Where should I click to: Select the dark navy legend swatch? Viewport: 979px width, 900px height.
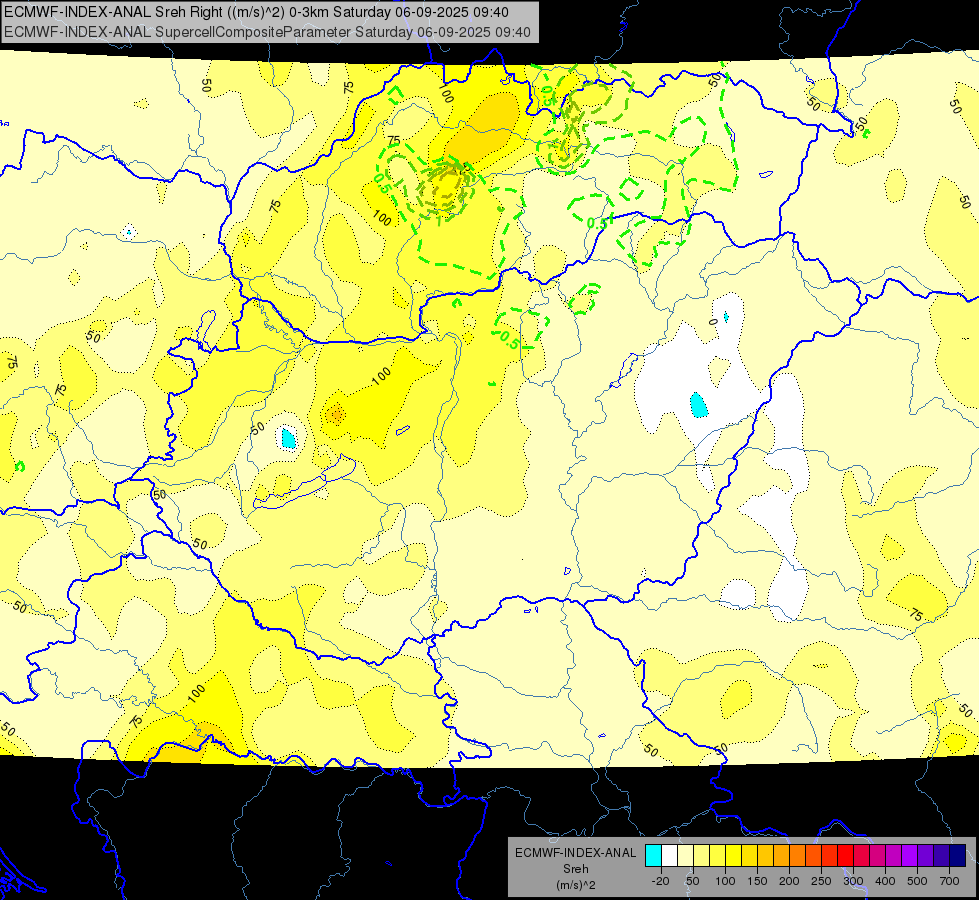click(x=958, y=856)
